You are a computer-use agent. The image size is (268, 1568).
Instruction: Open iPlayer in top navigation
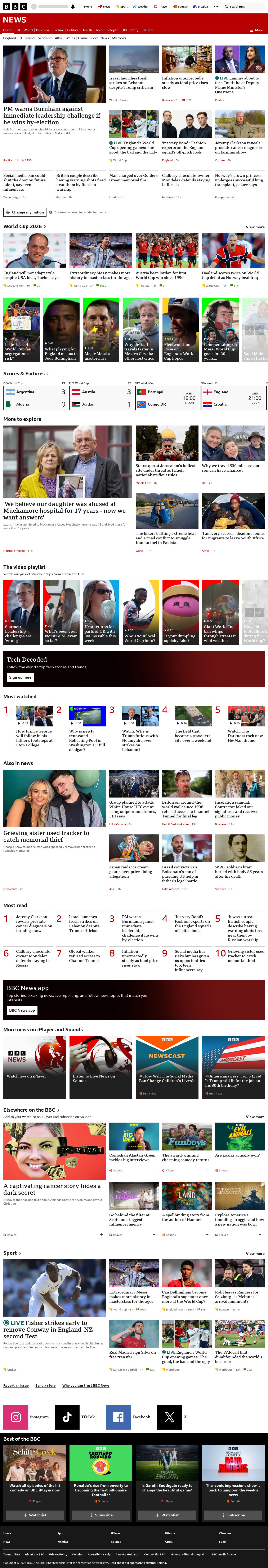click(x=161, y=7)
